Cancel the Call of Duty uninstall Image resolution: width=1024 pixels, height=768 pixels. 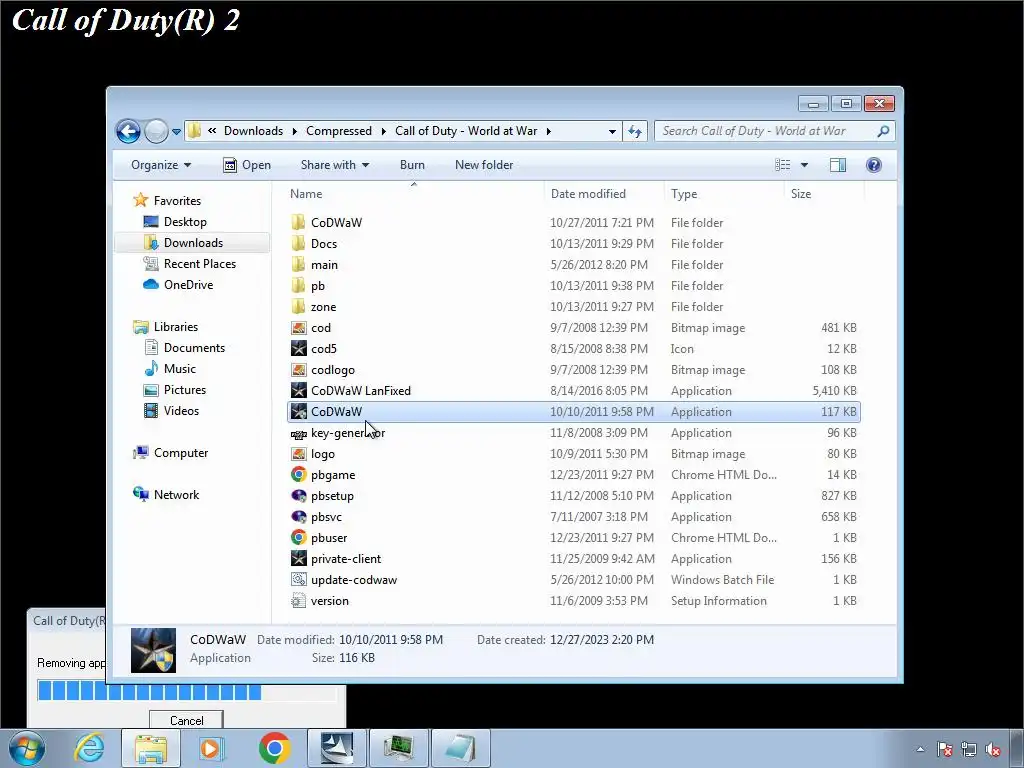click(x=187, y=720)
